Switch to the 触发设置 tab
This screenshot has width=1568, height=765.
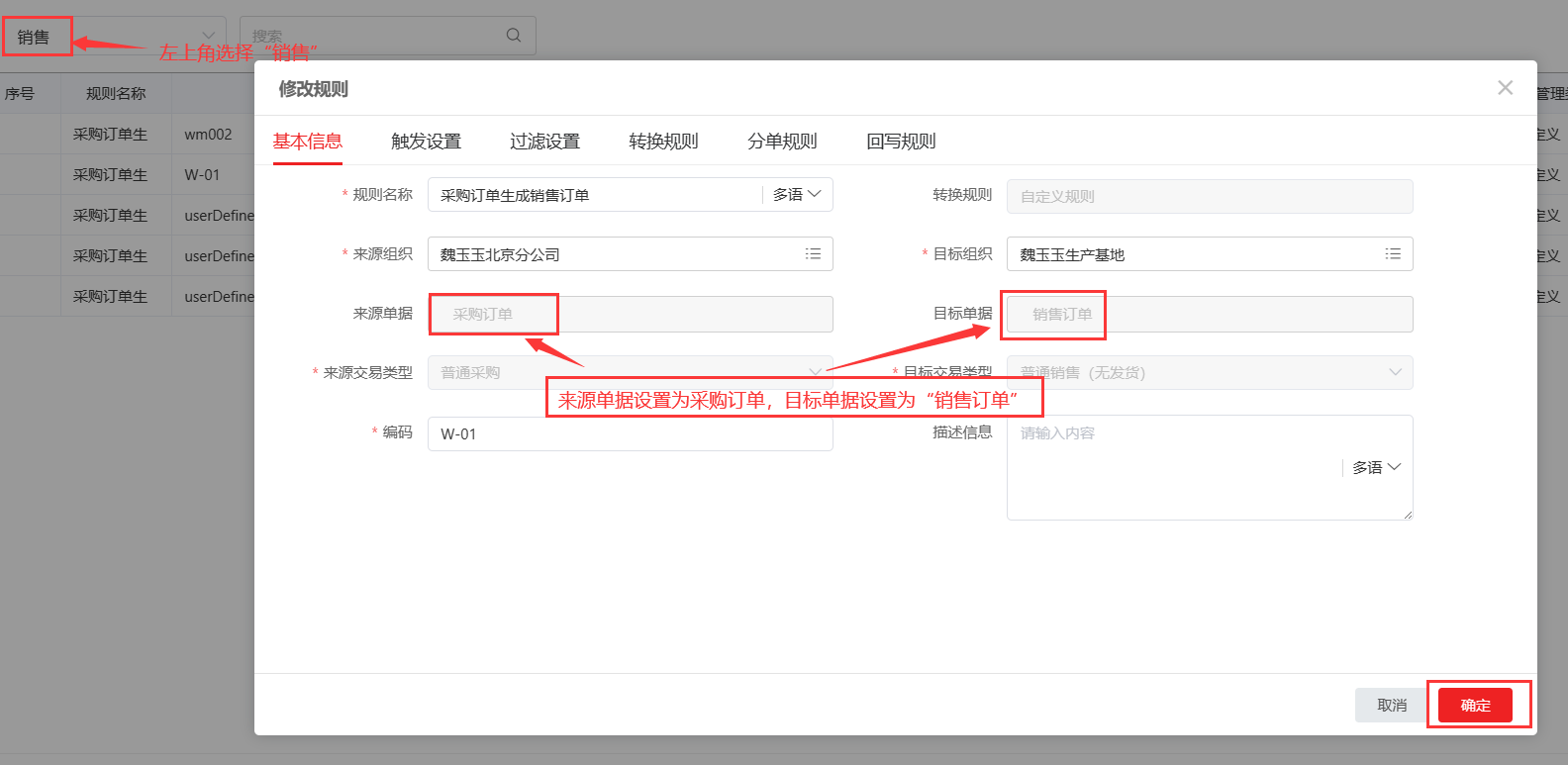(x=426, y=142)
